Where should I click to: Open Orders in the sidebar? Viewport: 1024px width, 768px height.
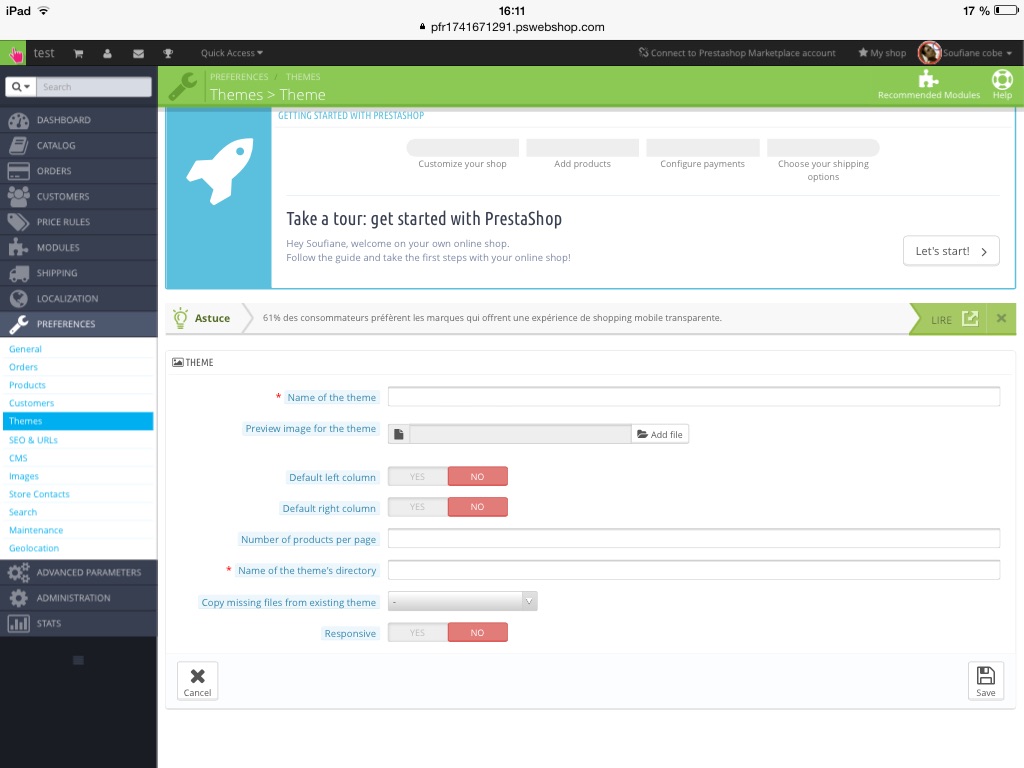(79, 171)
